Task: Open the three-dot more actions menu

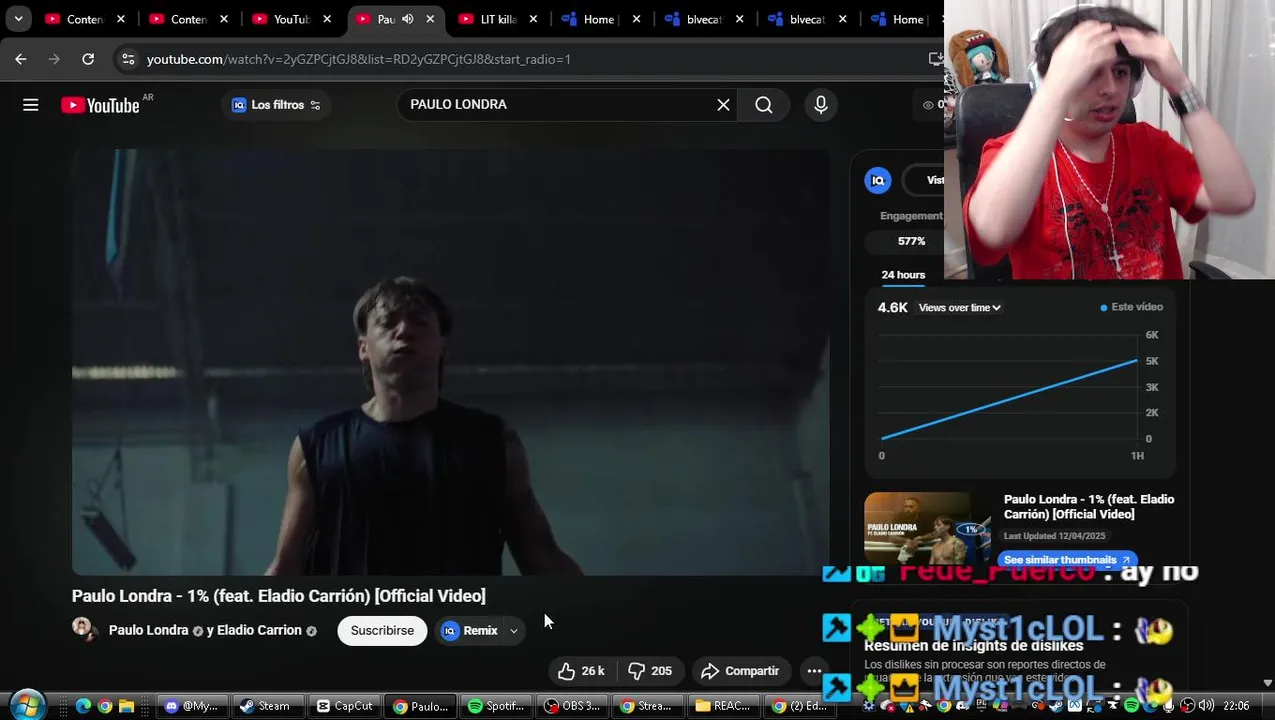Action: pos(814,671)
